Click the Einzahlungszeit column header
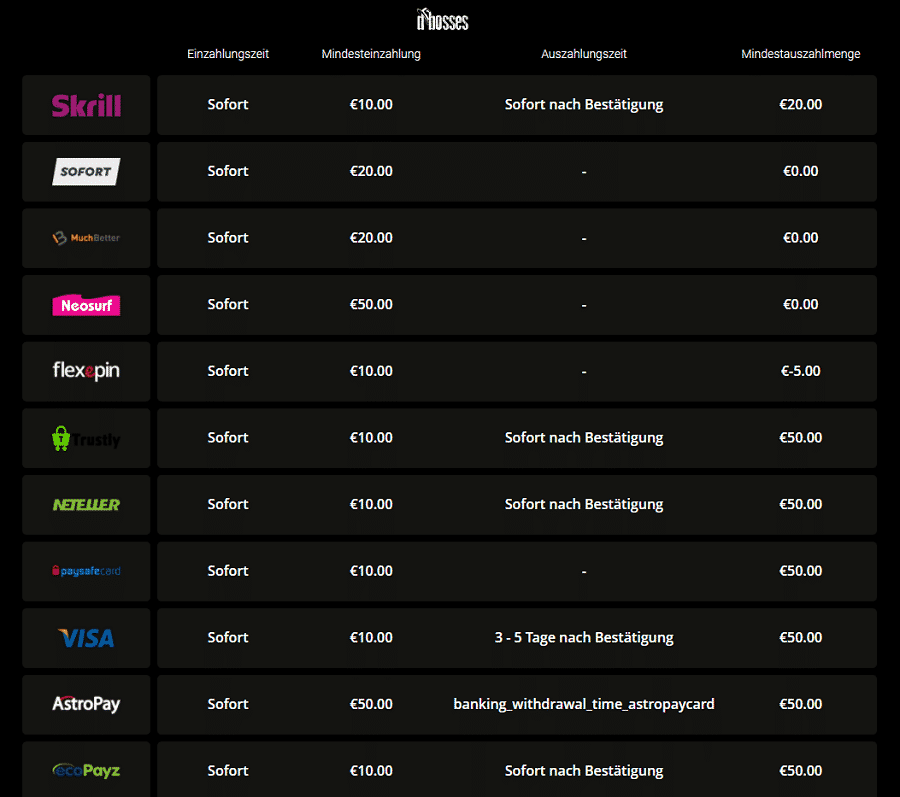The height and width of the screenshot is (797, 900). 228,54
